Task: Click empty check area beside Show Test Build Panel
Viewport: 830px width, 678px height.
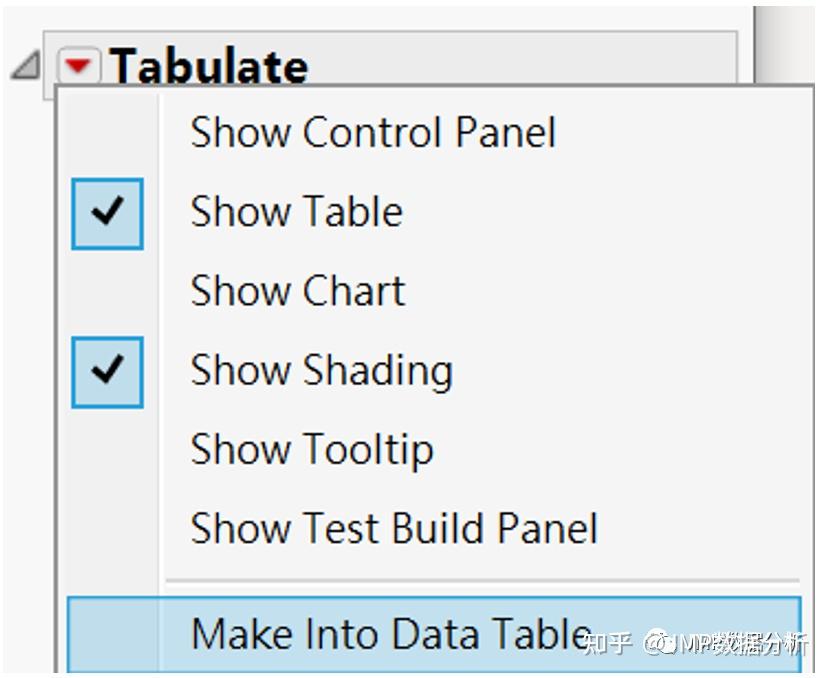Action: (x=107, y=529)
